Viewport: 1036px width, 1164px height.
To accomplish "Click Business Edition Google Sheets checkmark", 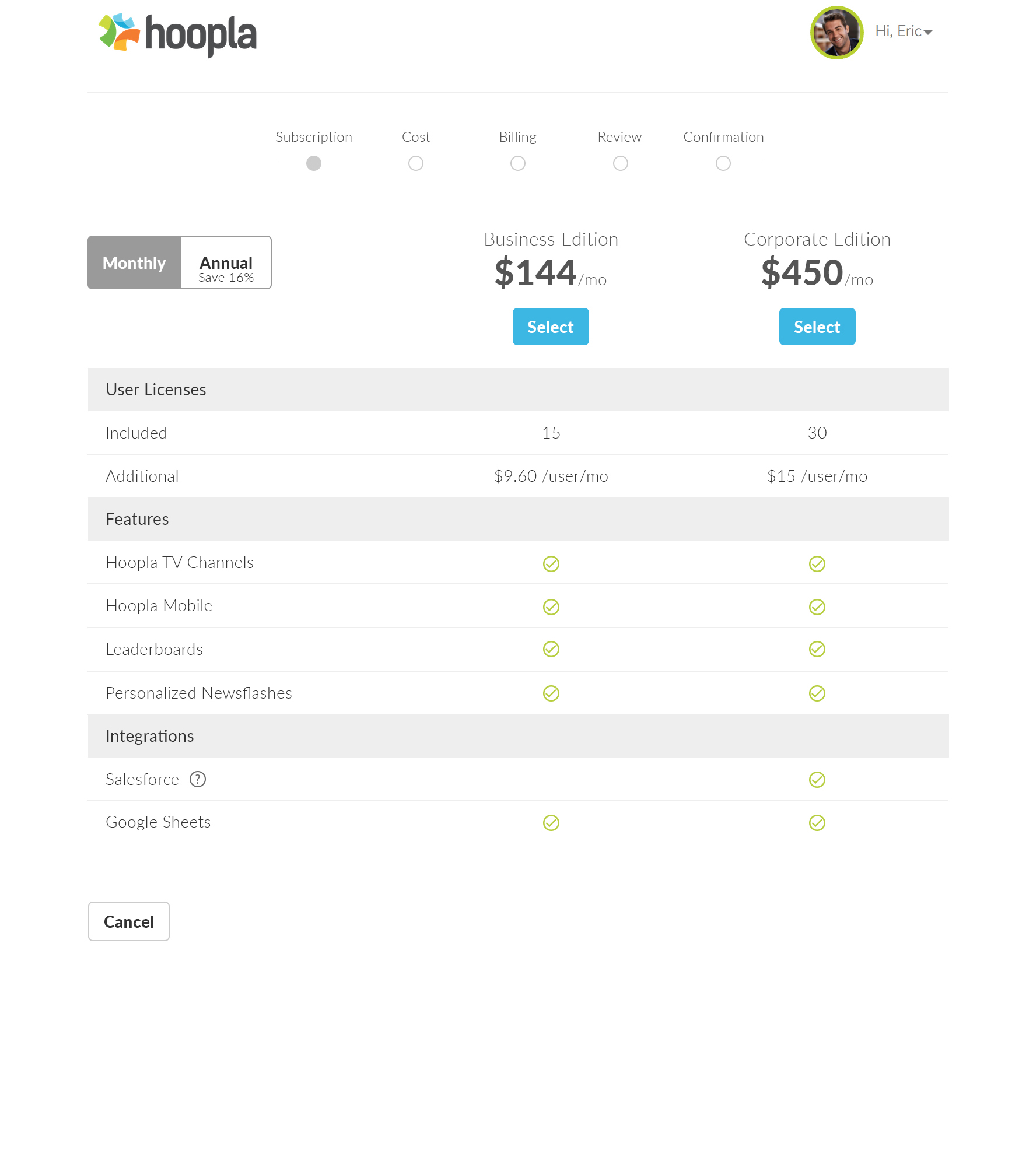I will click(551, 823).
